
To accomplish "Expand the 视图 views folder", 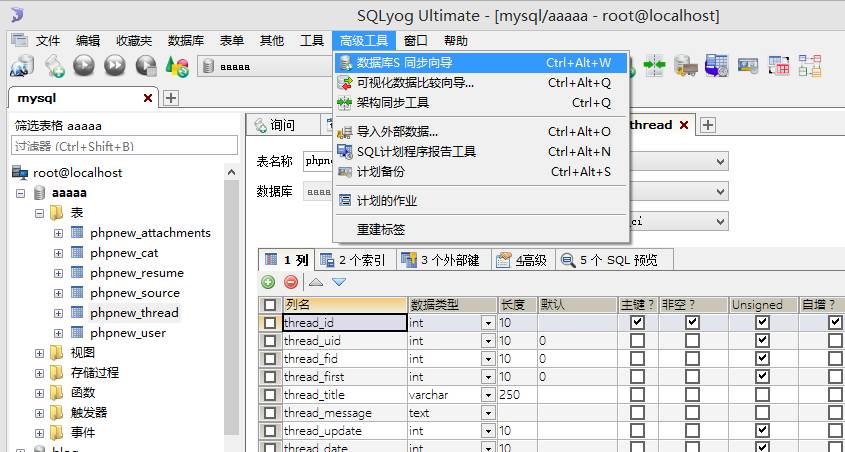I will [x=39, y=353].
